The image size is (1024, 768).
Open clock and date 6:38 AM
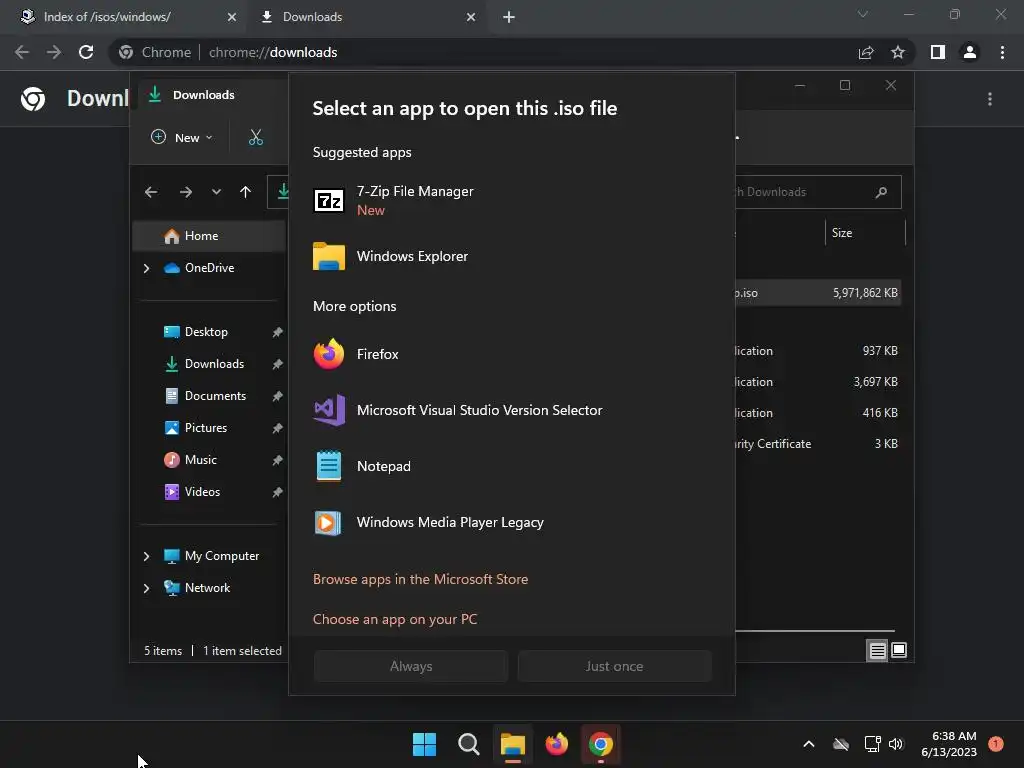coord(949,744)
